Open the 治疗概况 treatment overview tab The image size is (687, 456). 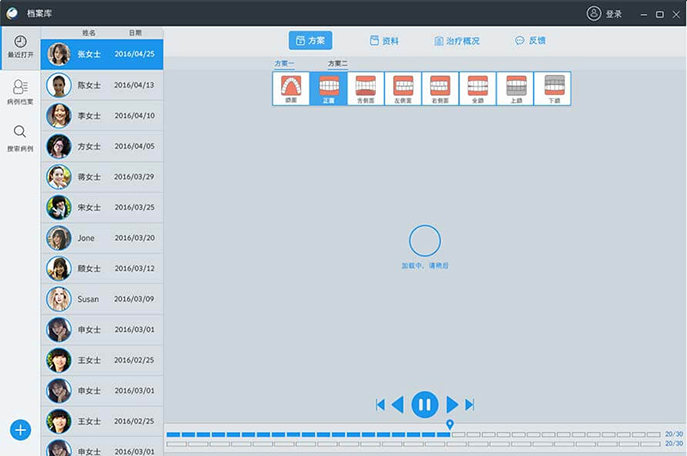tap(457, 41)
